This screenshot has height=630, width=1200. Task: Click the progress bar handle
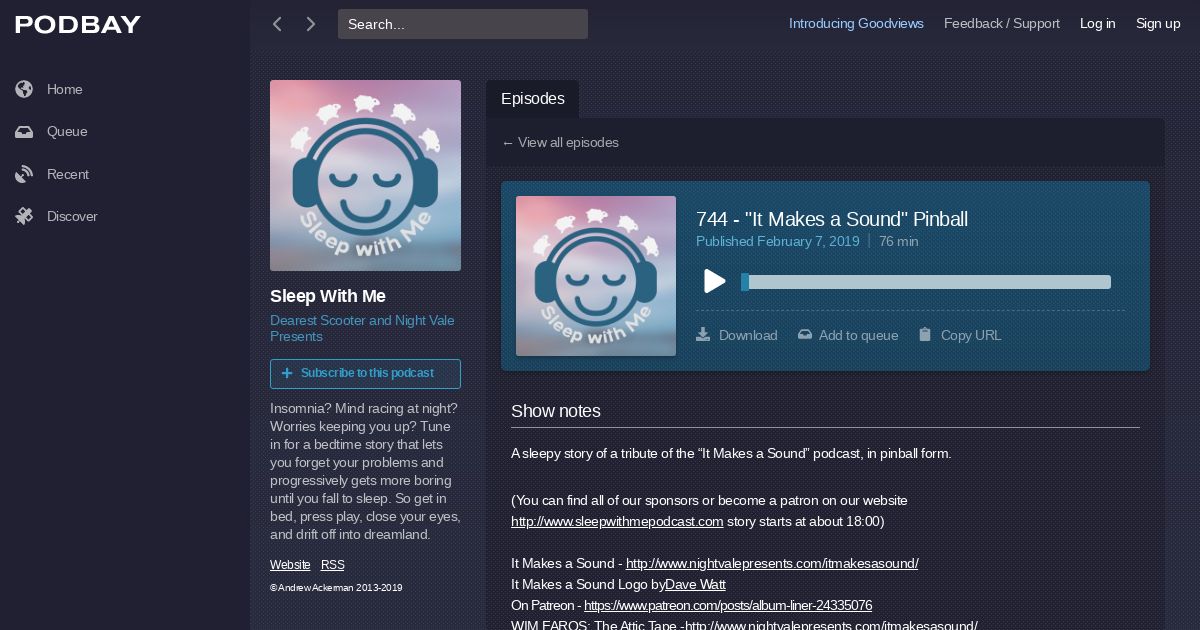coord(745,282)
